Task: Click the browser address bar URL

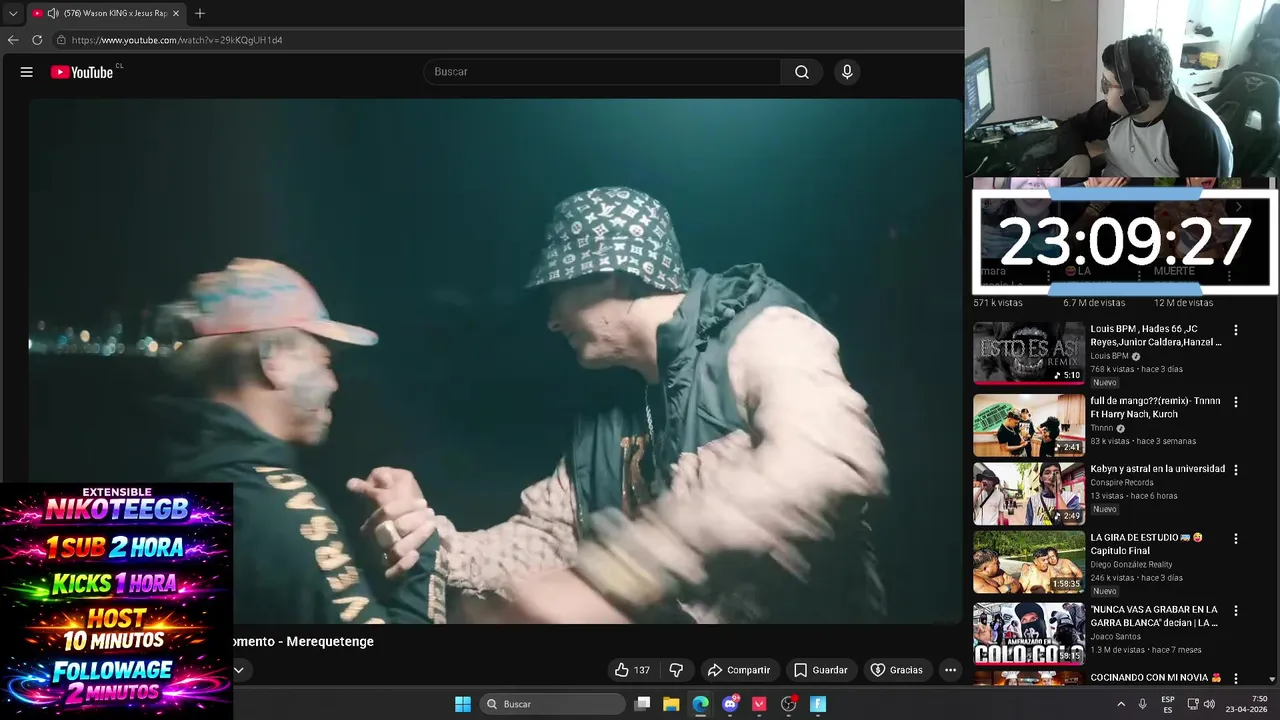Action: coord(177,40)
